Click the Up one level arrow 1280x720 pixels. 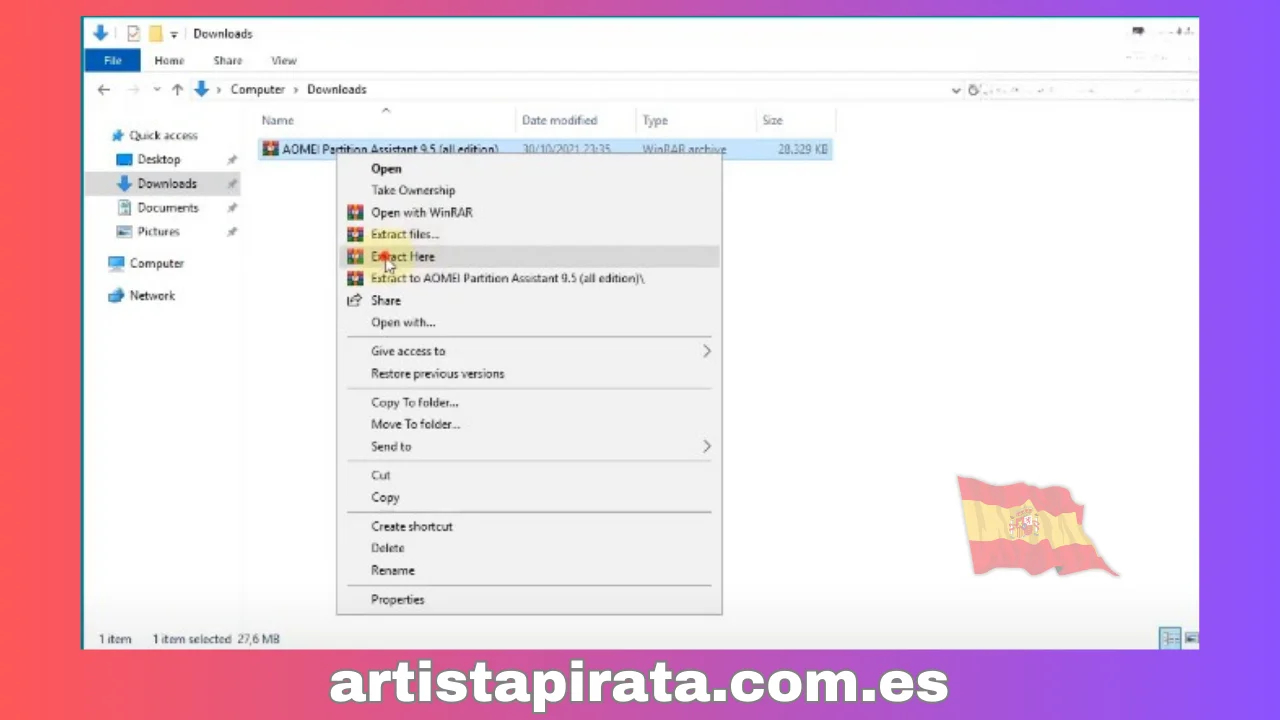coord(177,89)
